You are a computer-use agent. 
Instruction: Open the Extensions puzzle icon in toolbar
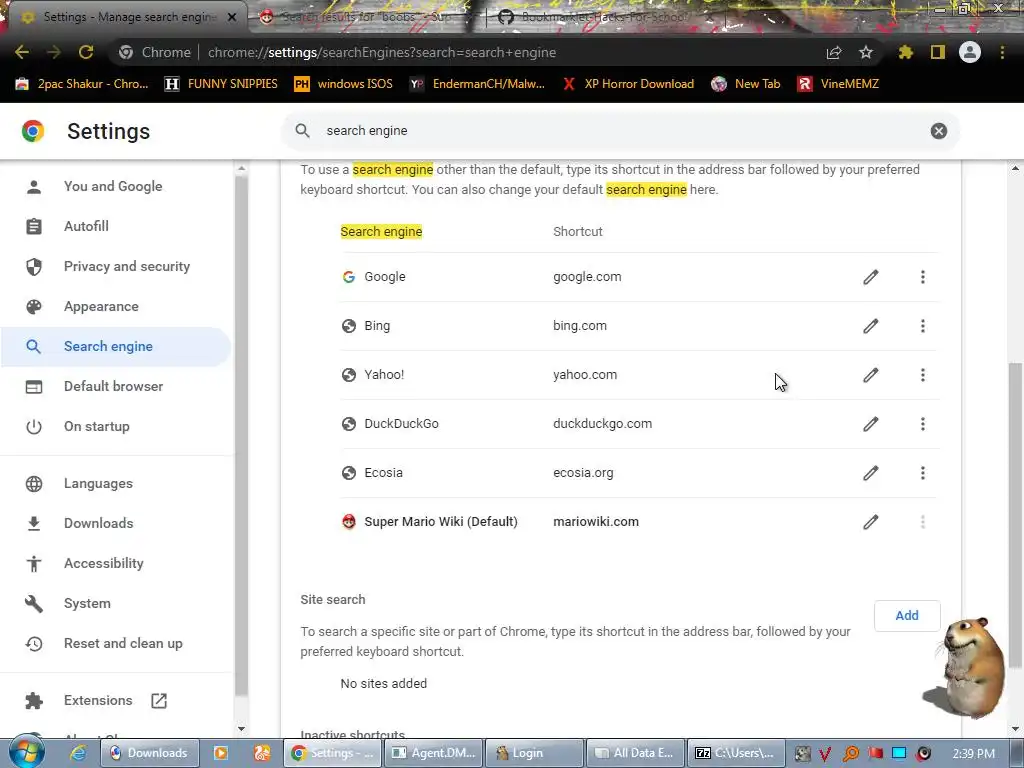click(905, 52)
